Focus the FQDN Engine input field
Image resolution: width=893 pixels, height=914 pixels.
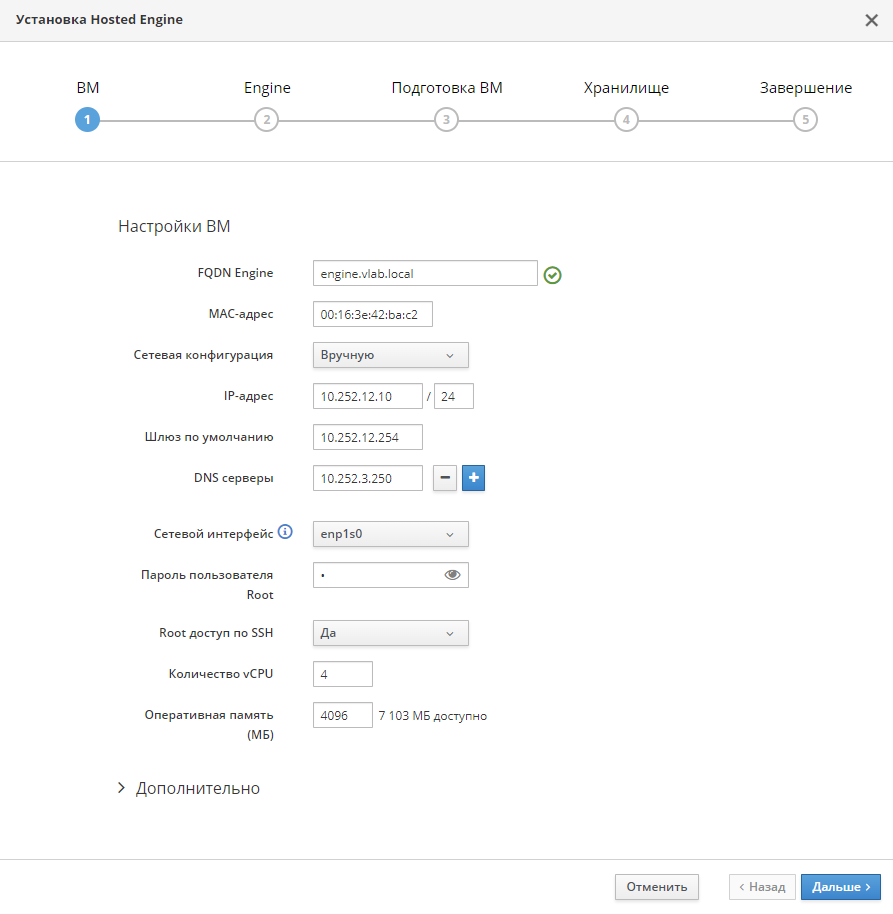click(425, 273)
